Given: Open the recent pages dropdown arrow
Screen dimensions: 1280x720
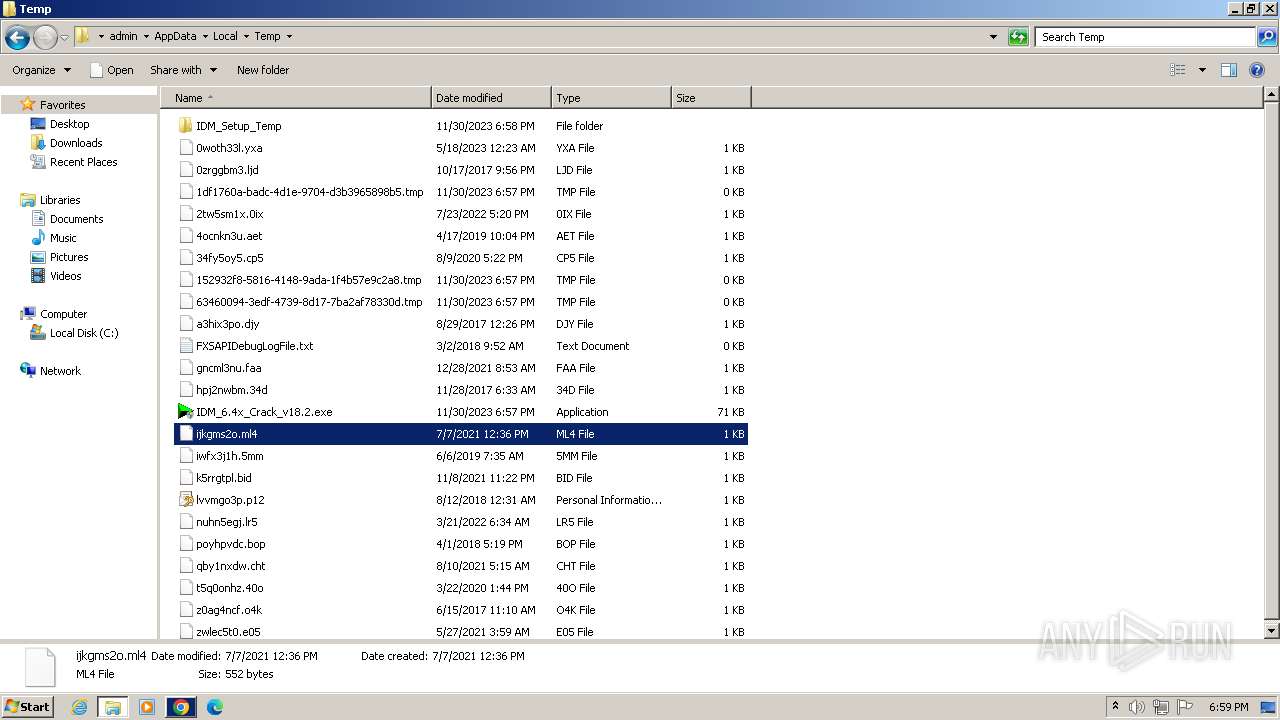Looking at the screenshot, I should click(65, 37).
